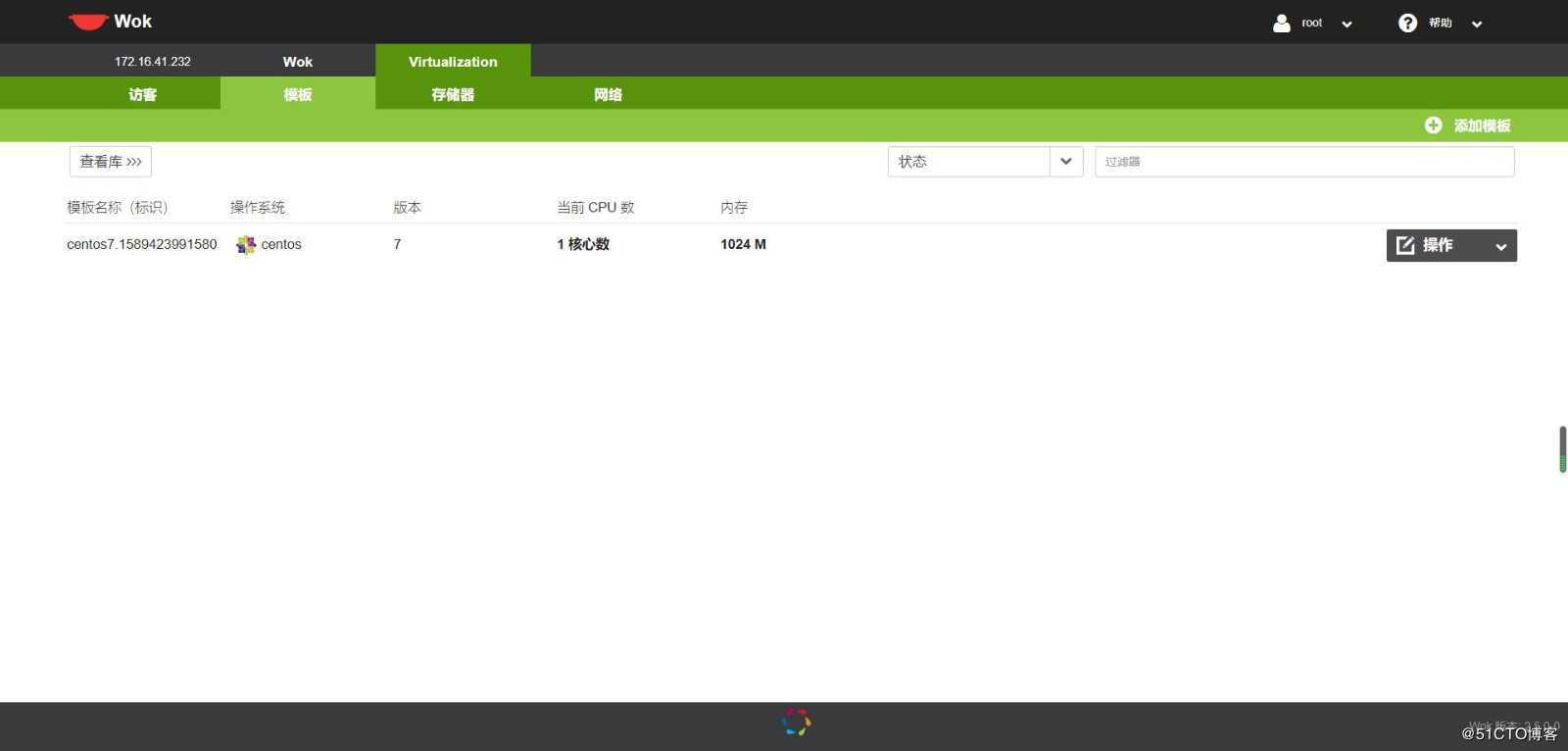Click the help question mark icon
The height and width of the screenshot is (751, 1568).
coord(1407,23)
